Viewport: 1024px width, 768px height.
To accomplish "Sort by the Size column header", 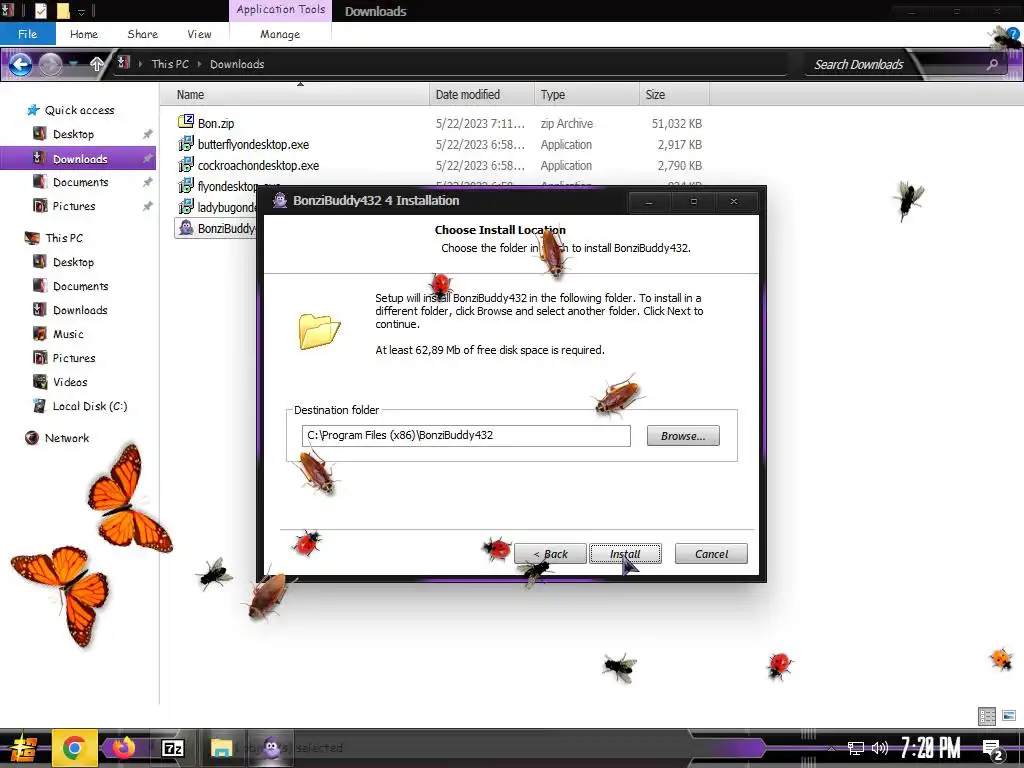I will point(674,95).
